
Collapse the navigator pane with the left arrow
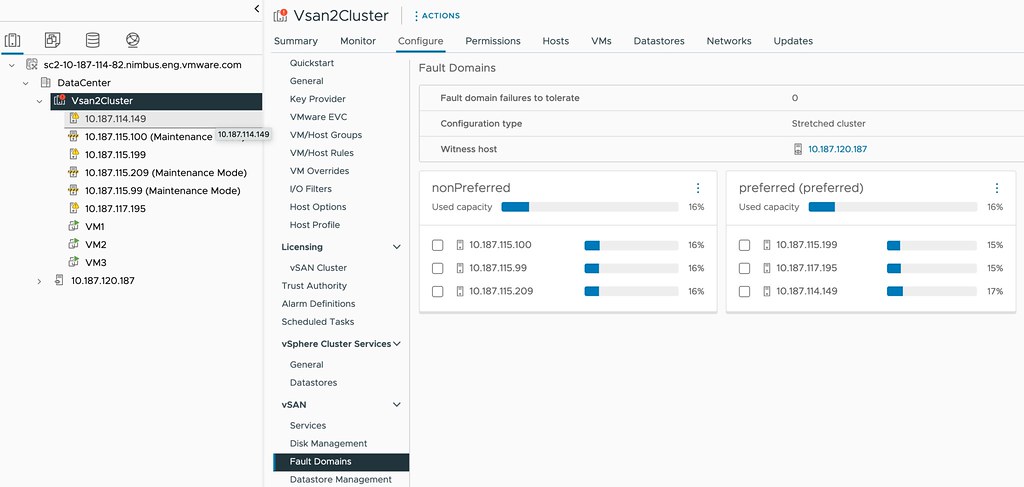(x=257, y=8)
